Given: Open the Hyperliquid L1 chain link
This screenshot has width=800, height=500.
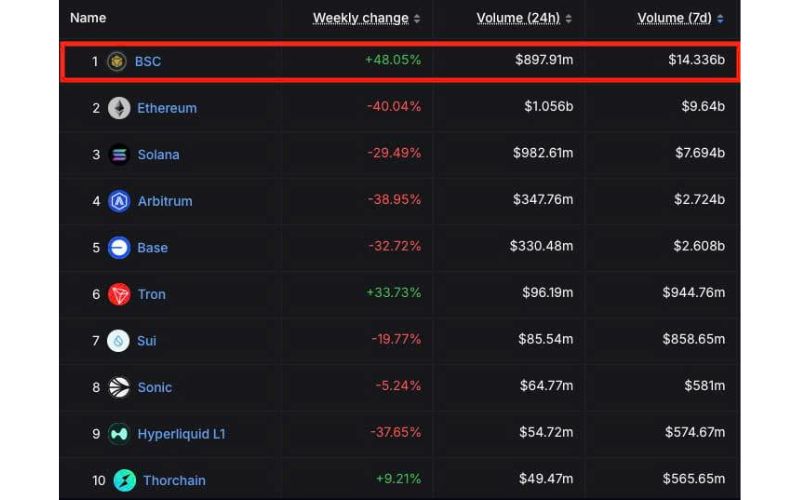Looking at the screenshot, I should point(183,434).
